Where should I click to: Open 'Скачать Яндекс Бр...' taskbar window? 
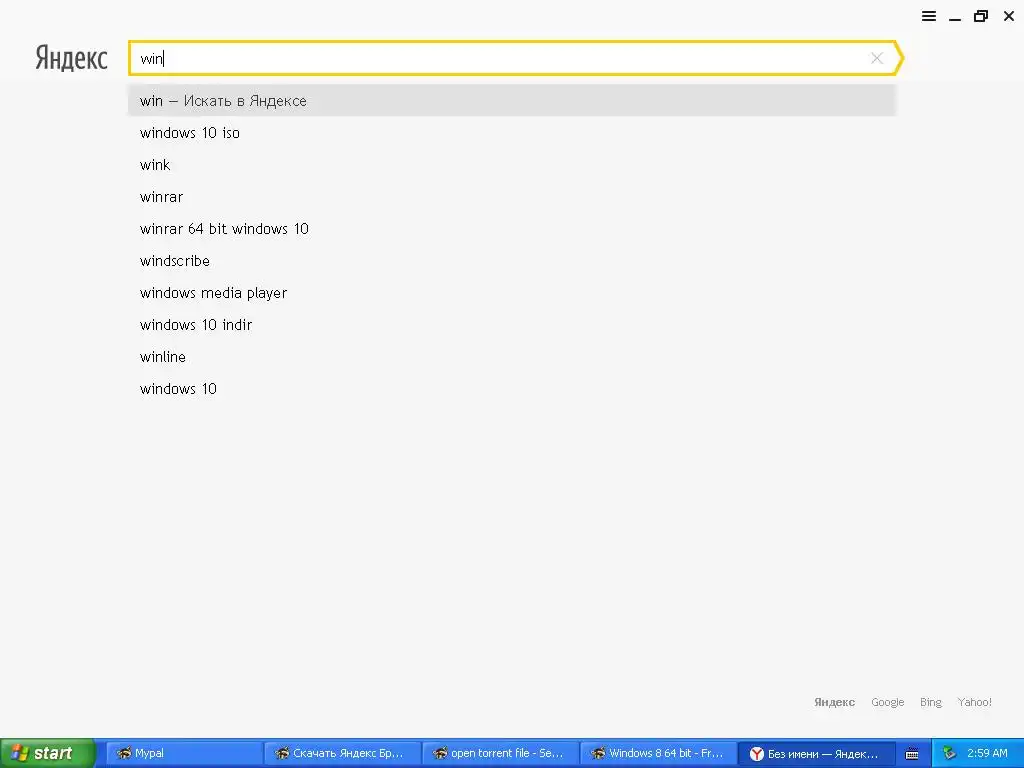[x=342, y=753]
